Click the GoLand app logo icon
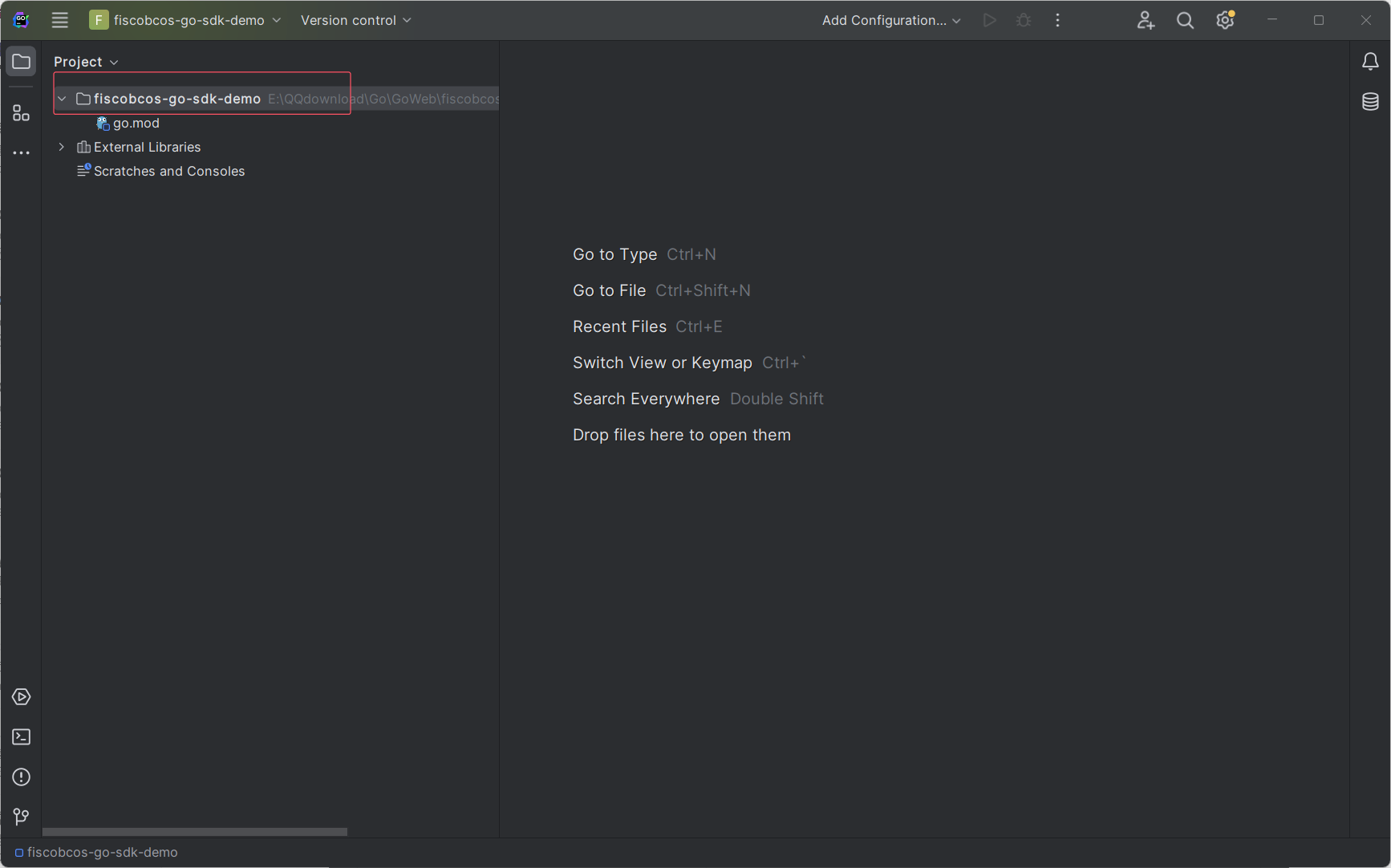 point(21,20)
